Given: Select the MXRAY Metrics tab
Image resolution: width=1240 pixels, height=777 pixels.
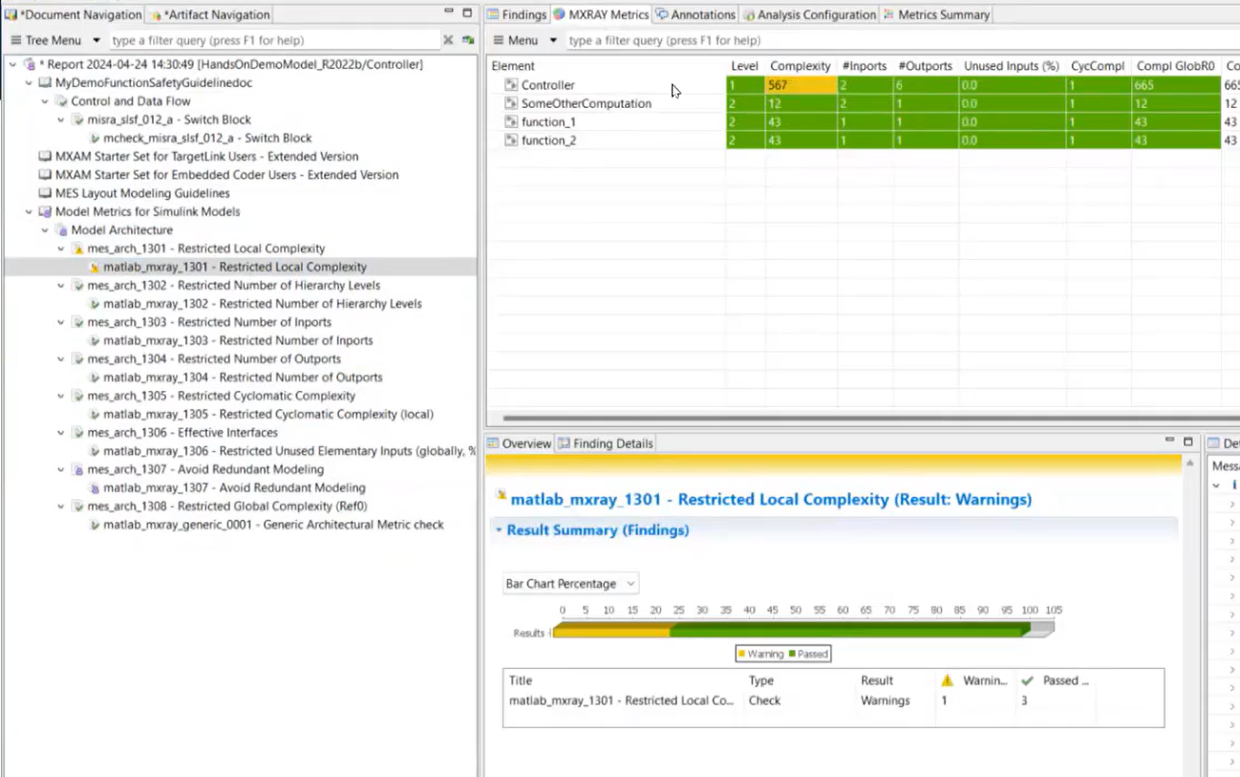Looking at the screenshot, I should click(601, 15).
